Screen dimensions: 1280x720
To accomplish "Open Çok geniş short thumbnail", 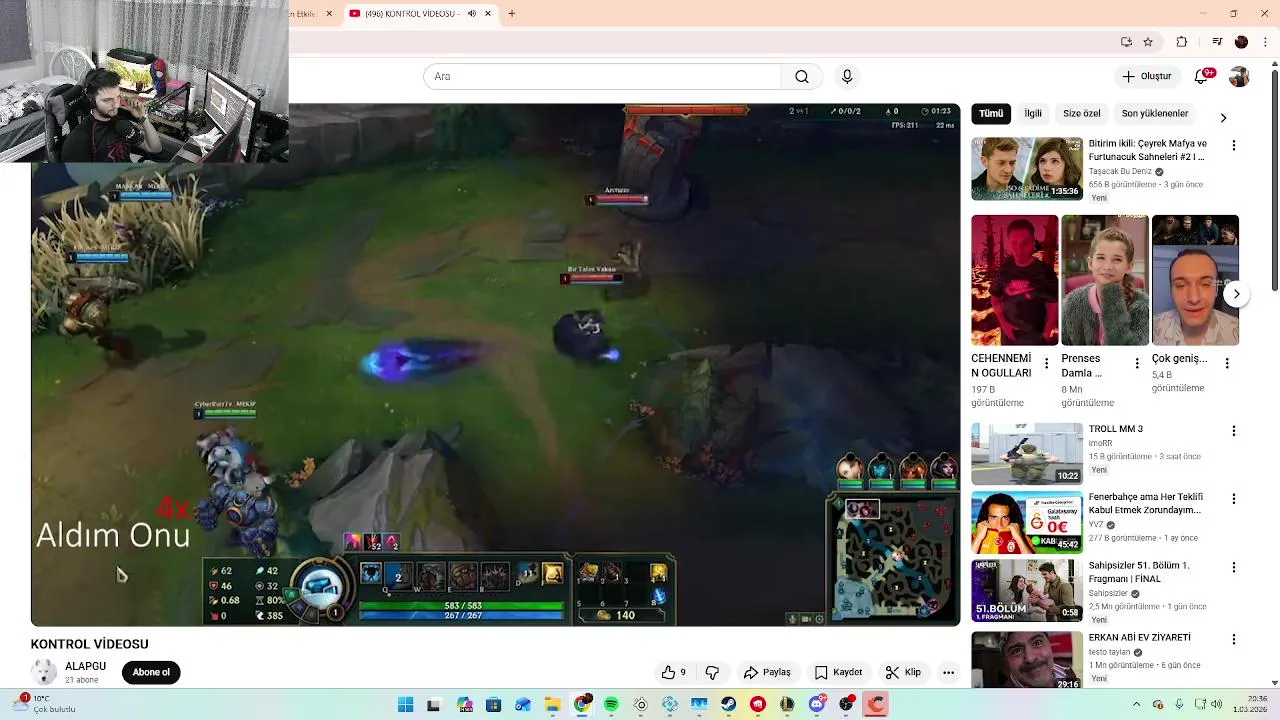I will [1195, 280].
